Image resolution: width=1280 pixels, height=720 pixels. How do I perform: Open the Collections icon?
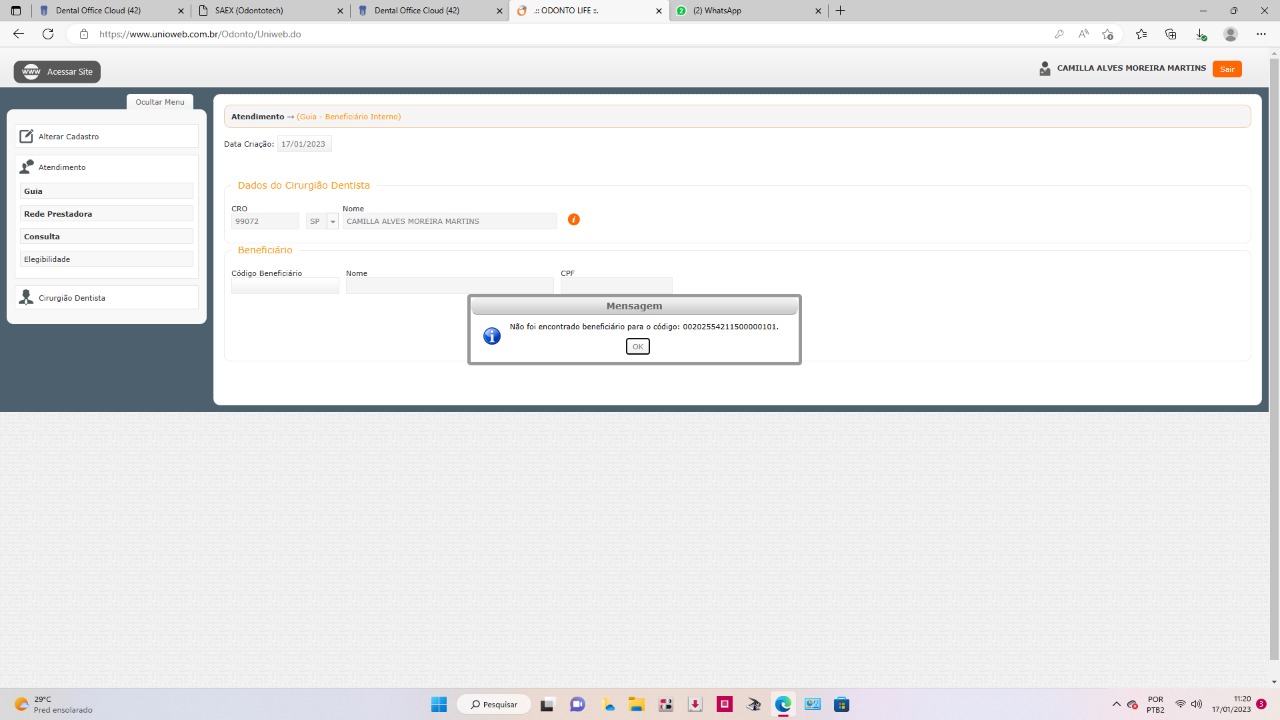tap(1171, 34)
